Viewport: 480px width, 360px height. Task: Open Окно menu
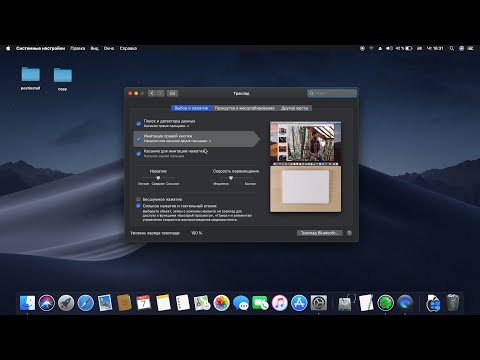click(109, 48)
